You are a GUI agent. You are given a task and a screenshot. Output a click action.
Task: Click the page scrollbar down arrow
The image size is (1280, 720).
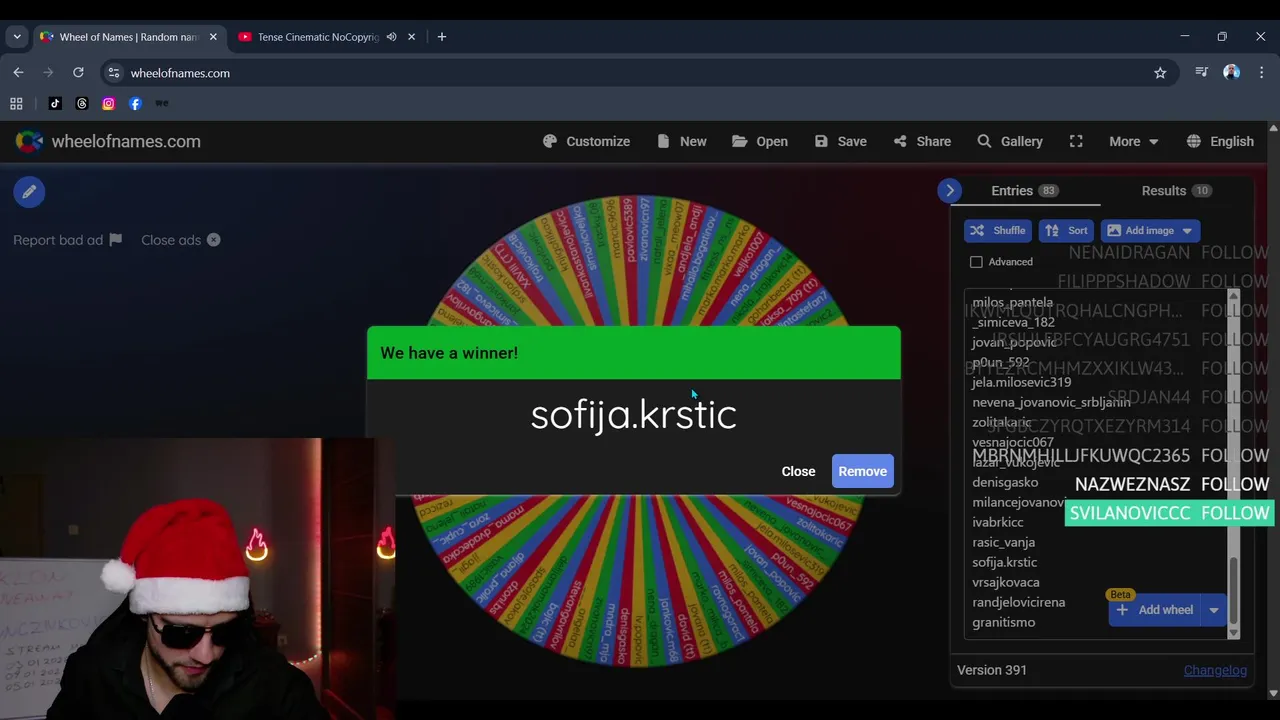tap(1272, 693)
